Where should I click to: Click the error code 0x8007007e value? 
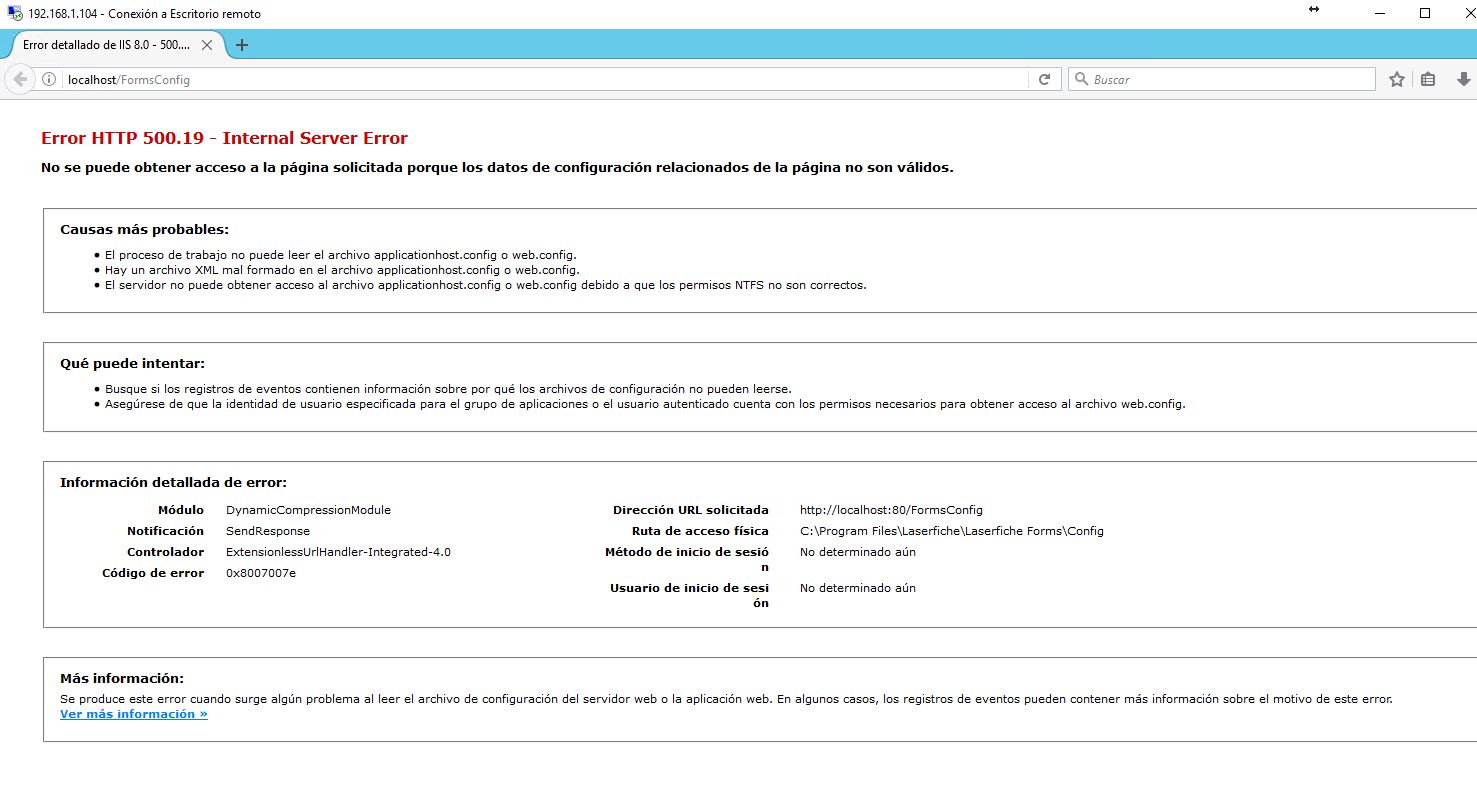pos(261,573)
